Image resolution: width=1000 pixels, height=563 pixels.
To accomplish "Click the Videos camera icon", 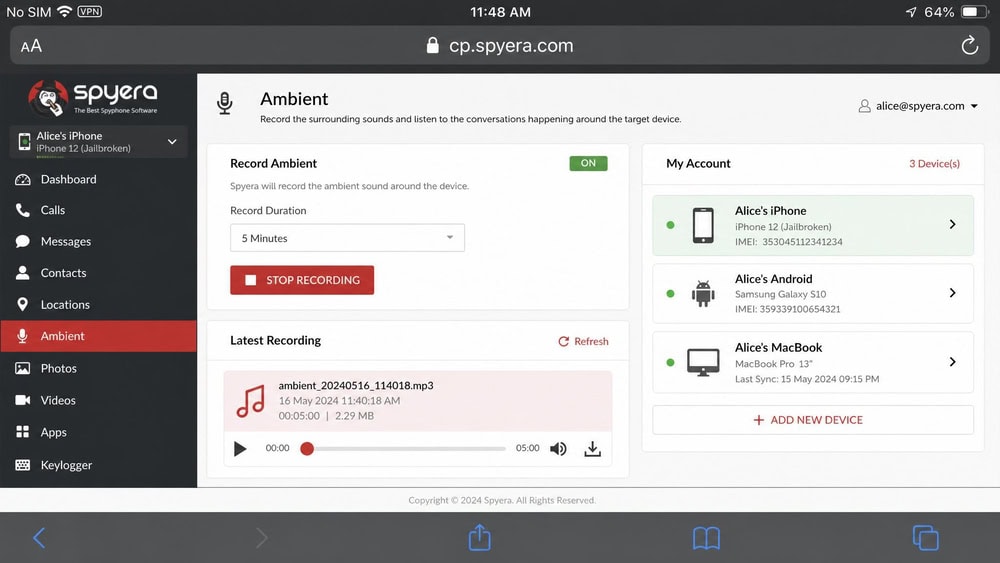I will click(x=22, y=400).
